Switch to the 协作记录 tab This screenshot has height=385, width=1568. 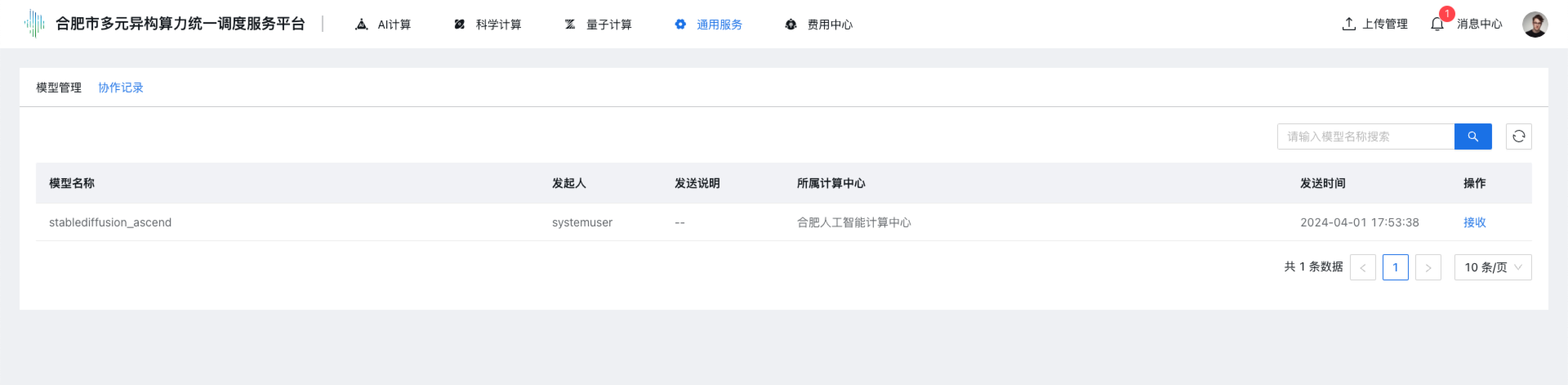(x=121, y=87)
